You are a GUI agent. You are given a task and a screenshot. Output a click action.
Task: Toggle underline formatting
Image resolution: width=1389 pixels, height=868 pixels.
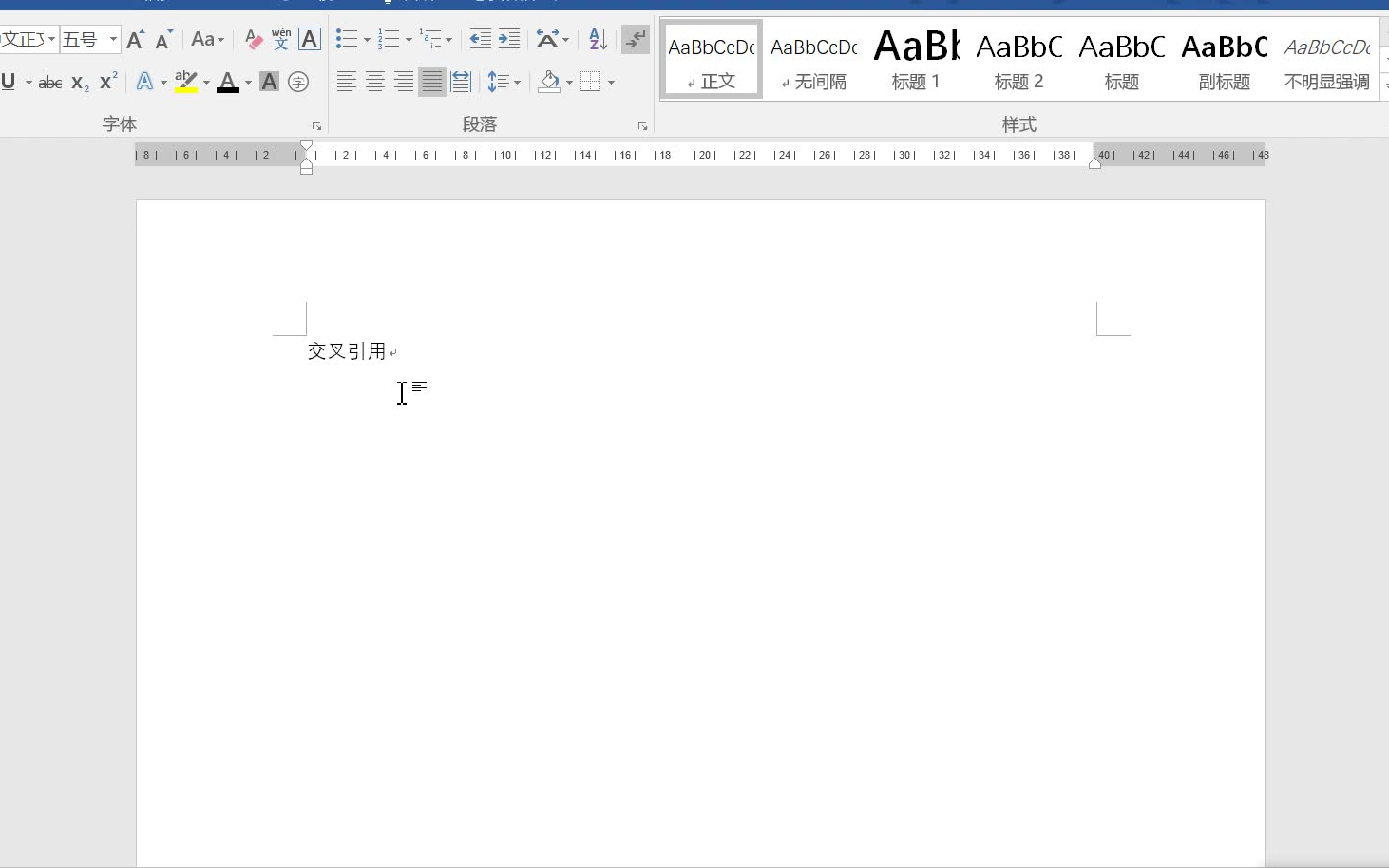coord(9,82)
